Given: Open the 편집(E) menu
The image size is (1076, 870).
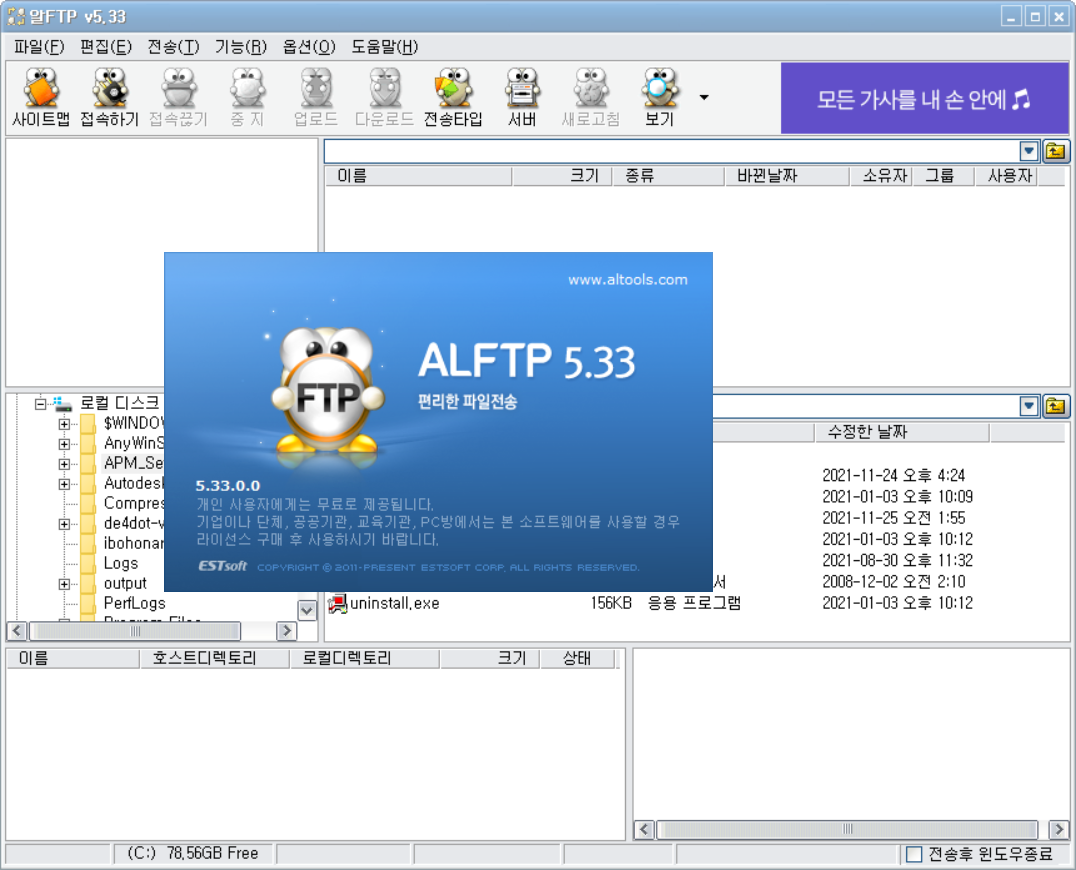Looking at the screenshot, I should tap(106, 47).
